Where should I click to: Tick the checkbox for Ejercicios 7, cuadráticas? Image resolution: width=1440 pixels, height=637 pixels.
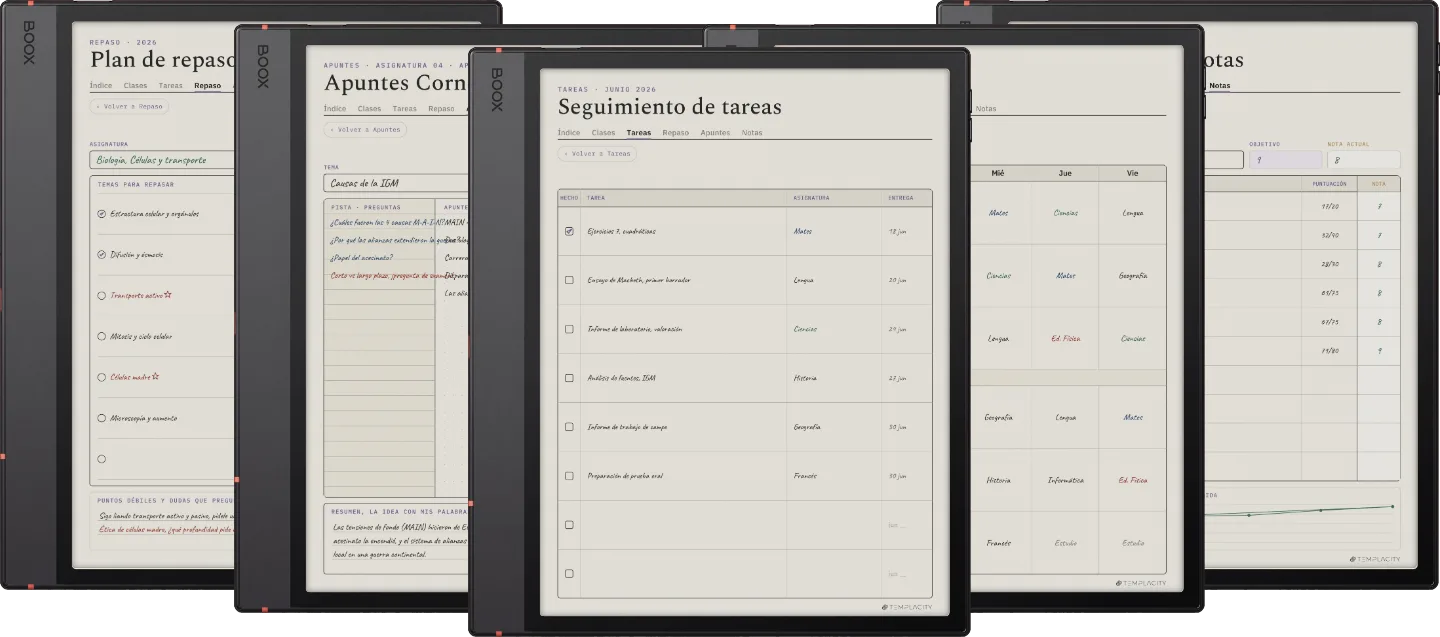[x=569, y=231]
